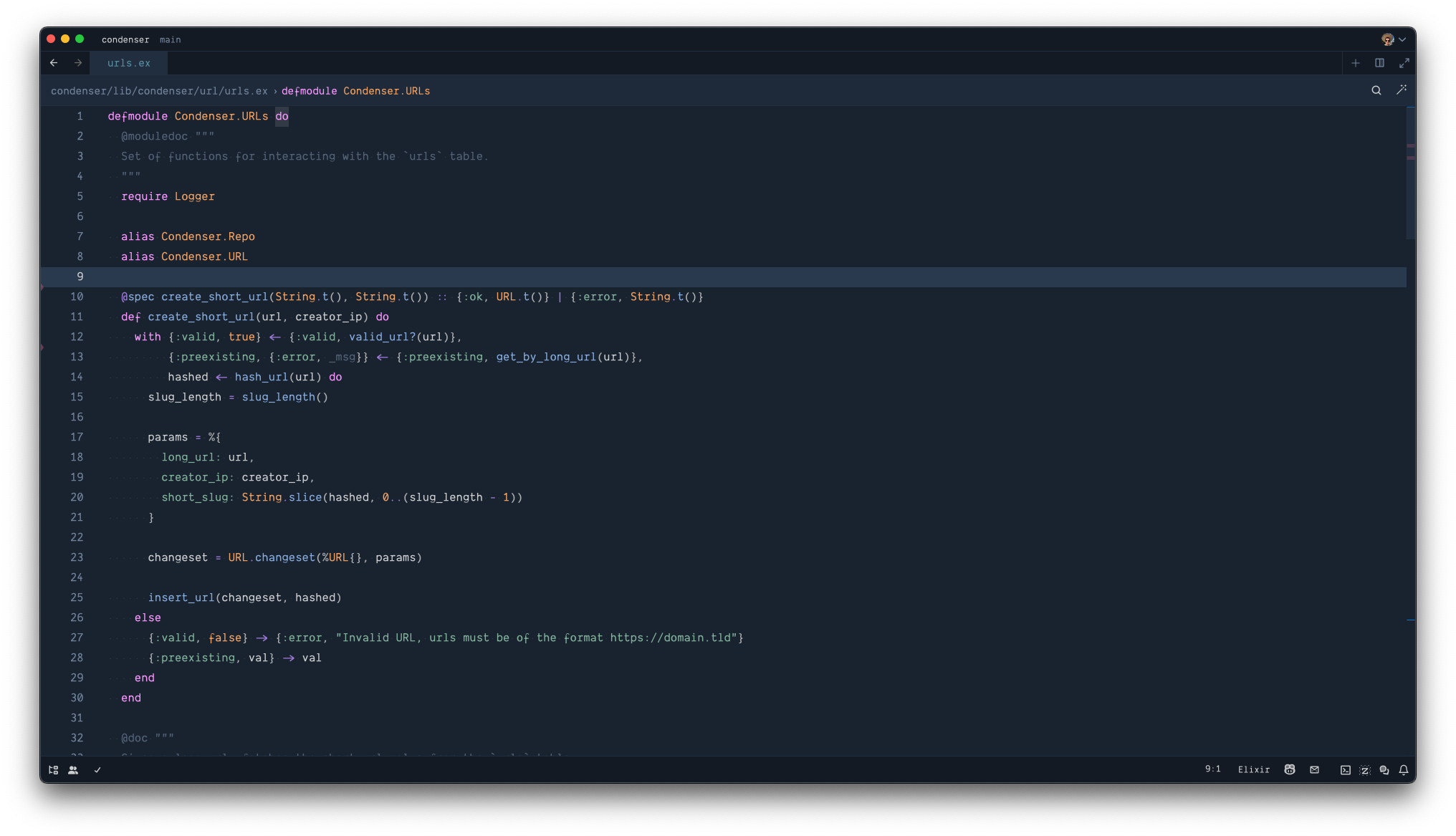The height and width of the screenshot is (836, 1456).
Task: Open the main branch picker
Action: pyautogui.click(x=170, y=39)
